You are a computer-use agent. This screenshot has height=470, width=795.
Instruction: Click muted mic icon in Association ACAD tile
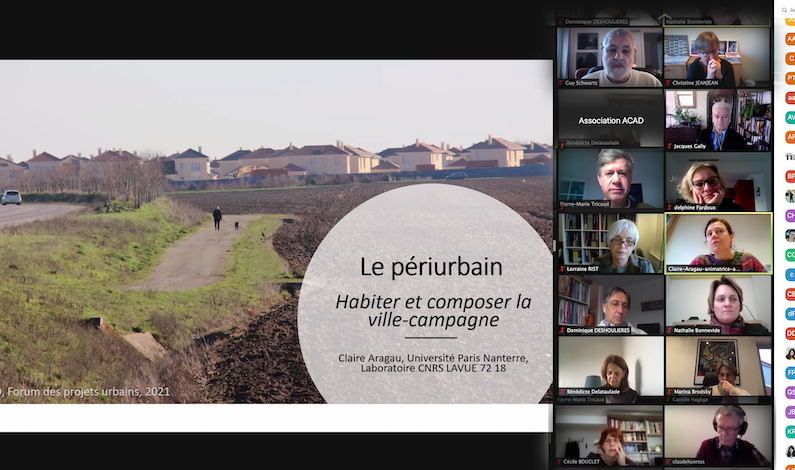click(x=562, y=144)
